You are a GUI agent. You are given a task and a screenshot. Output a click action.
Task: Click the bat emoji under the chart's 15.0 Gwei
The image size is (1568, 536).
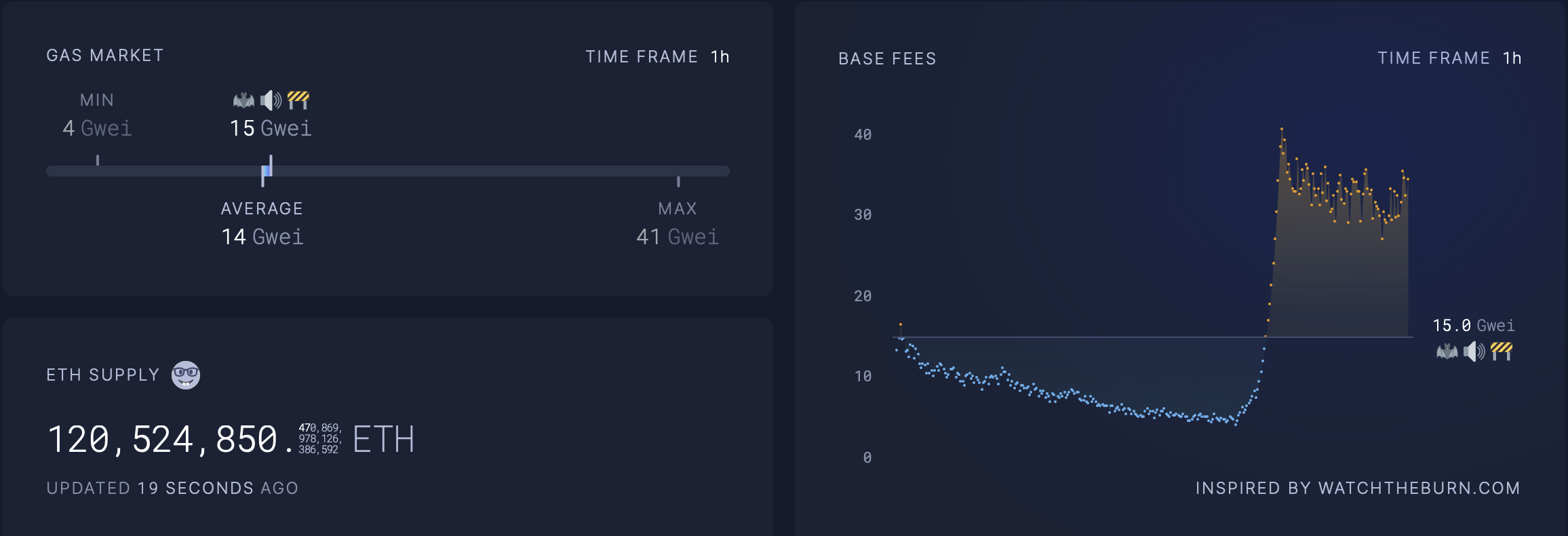1447,351
